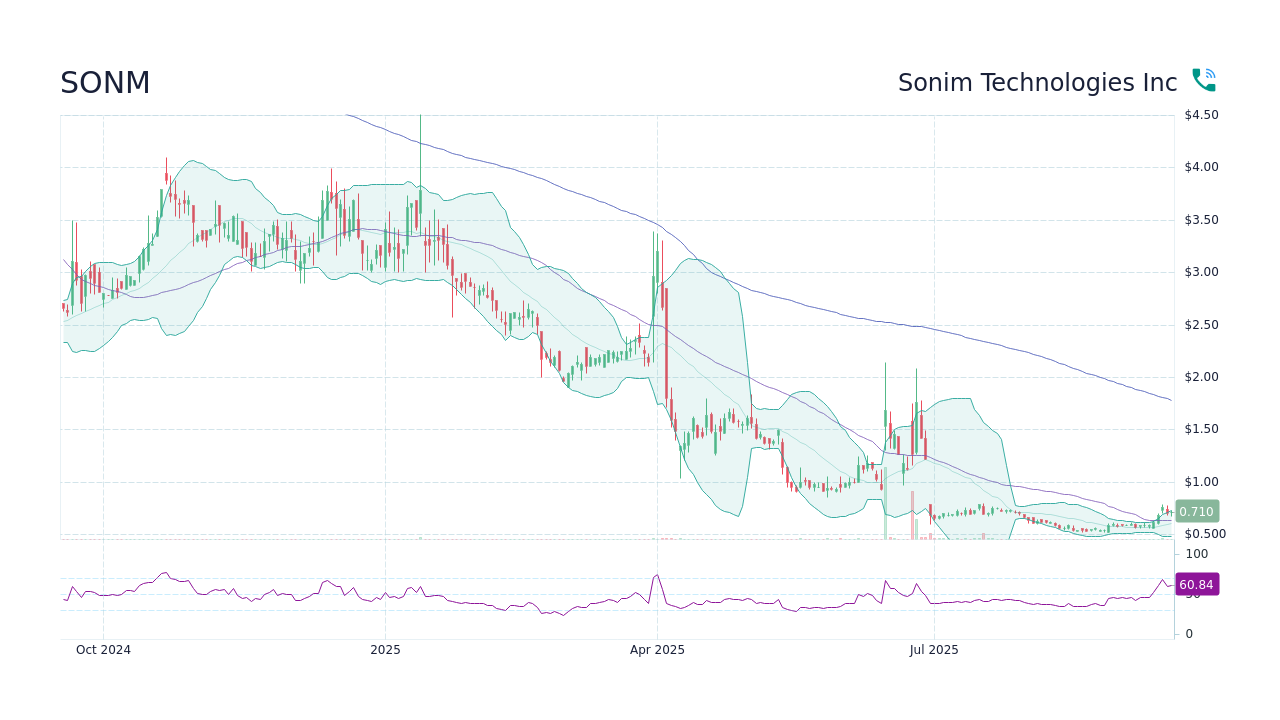Open the Apr 2025 date axis label

[x=657, y=650]
